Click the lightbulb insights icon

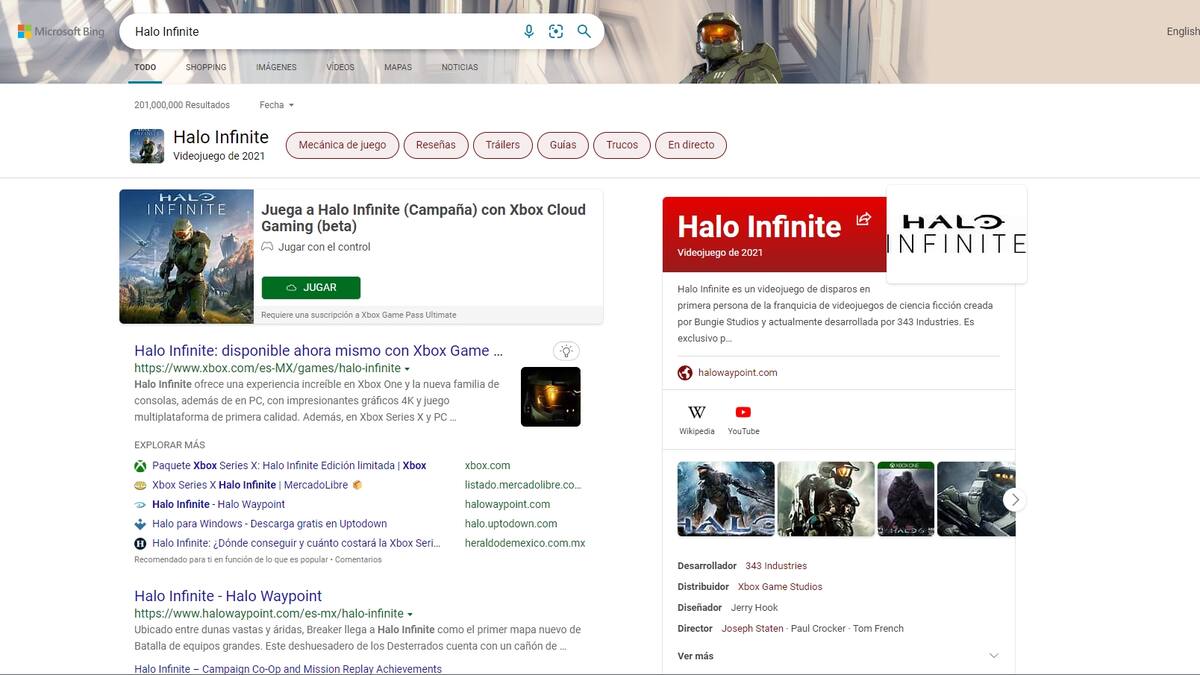click(x=566, y=351)
